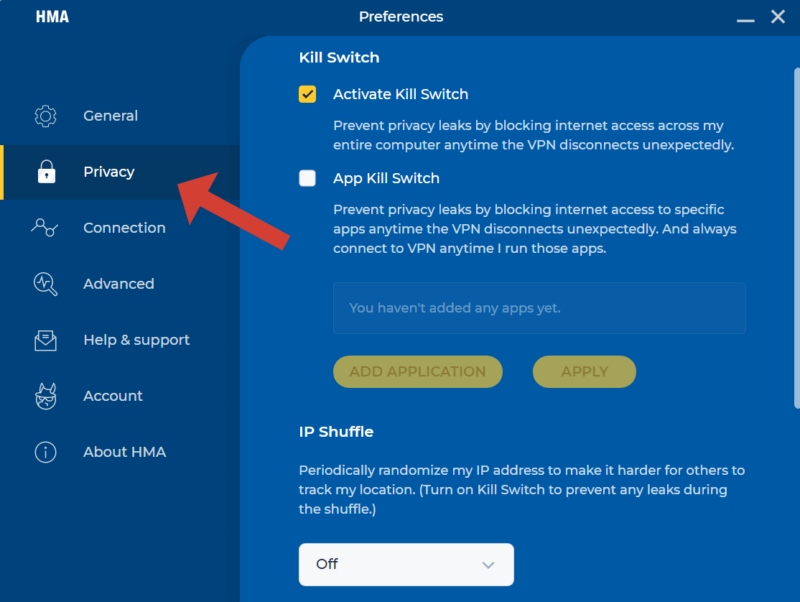
Task: Enable the App Kill Switch checkbox
Action: [x=307, y=178]
